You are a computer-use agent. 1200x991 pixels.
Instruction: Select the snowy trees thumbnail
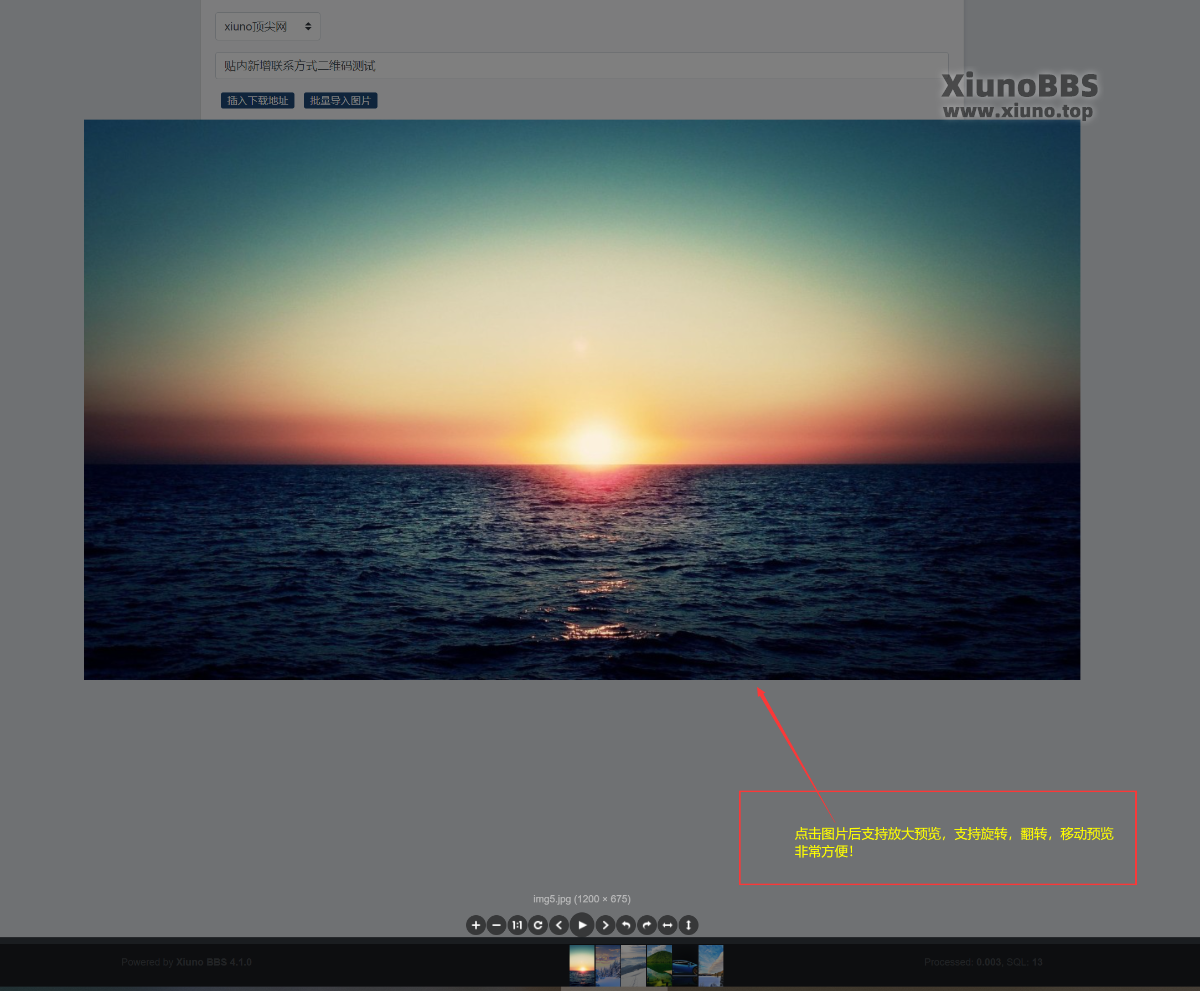pos(608,966)
